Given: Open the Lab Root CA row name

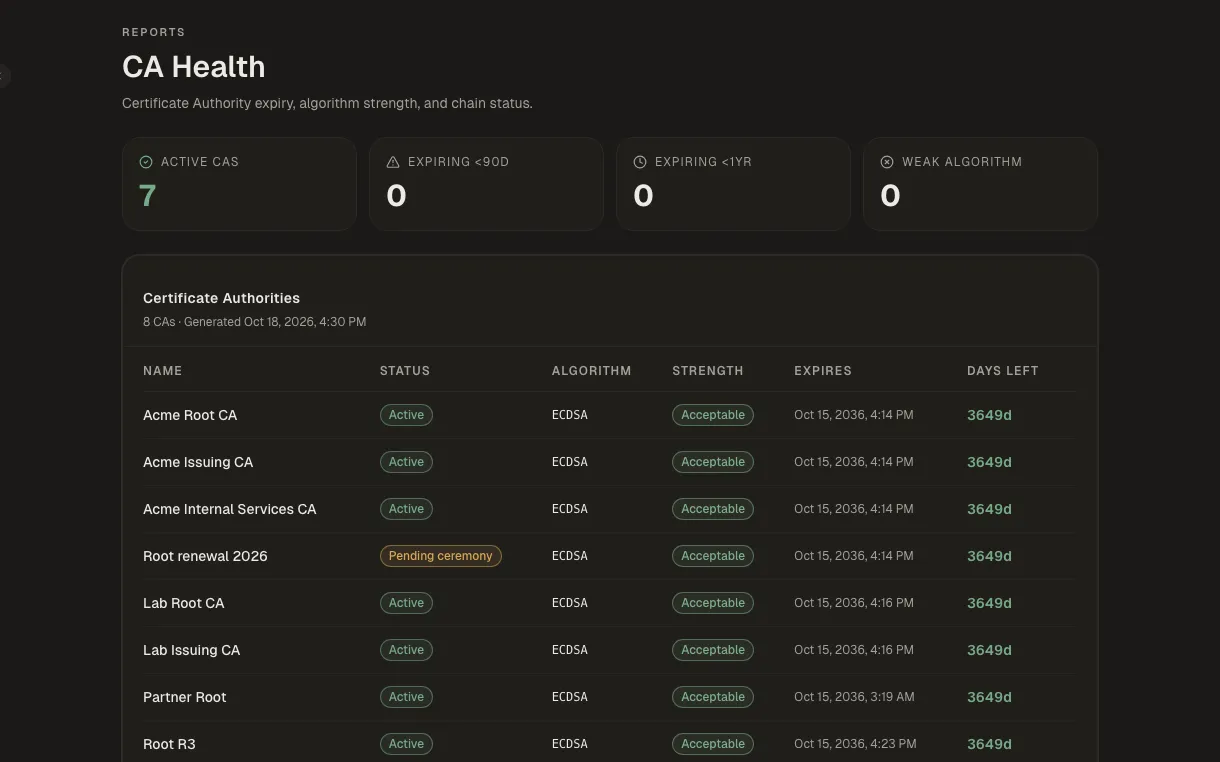Looking at the screenshot, I should tap(184, 603).
